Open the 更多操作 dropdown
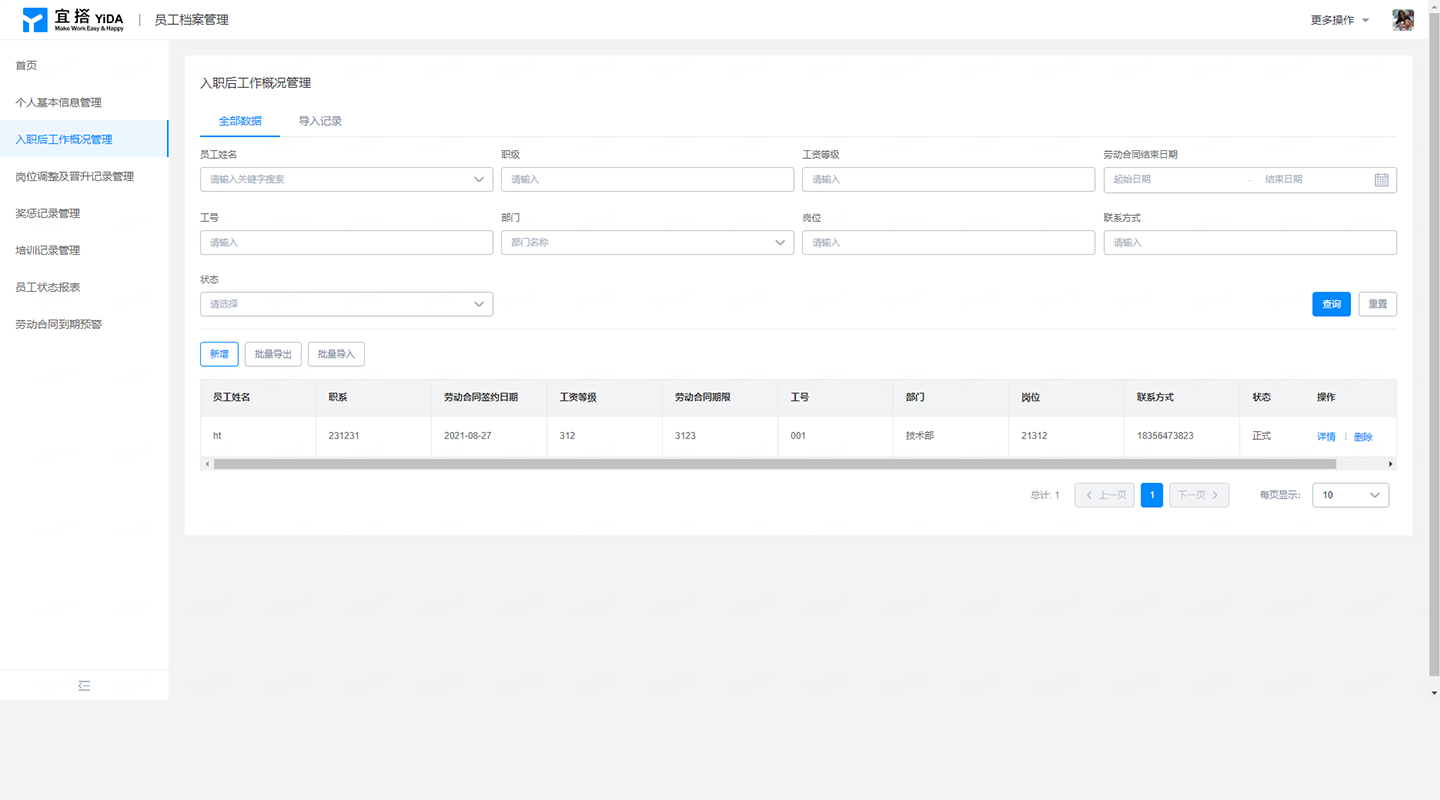 [x=1340, y=20]
